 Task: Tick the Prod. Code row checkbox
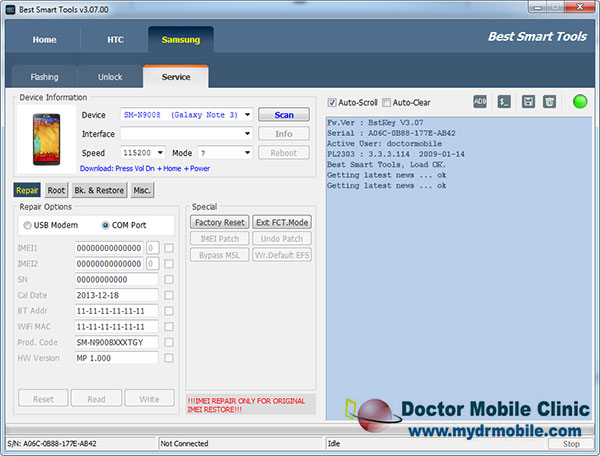(168, 342)
